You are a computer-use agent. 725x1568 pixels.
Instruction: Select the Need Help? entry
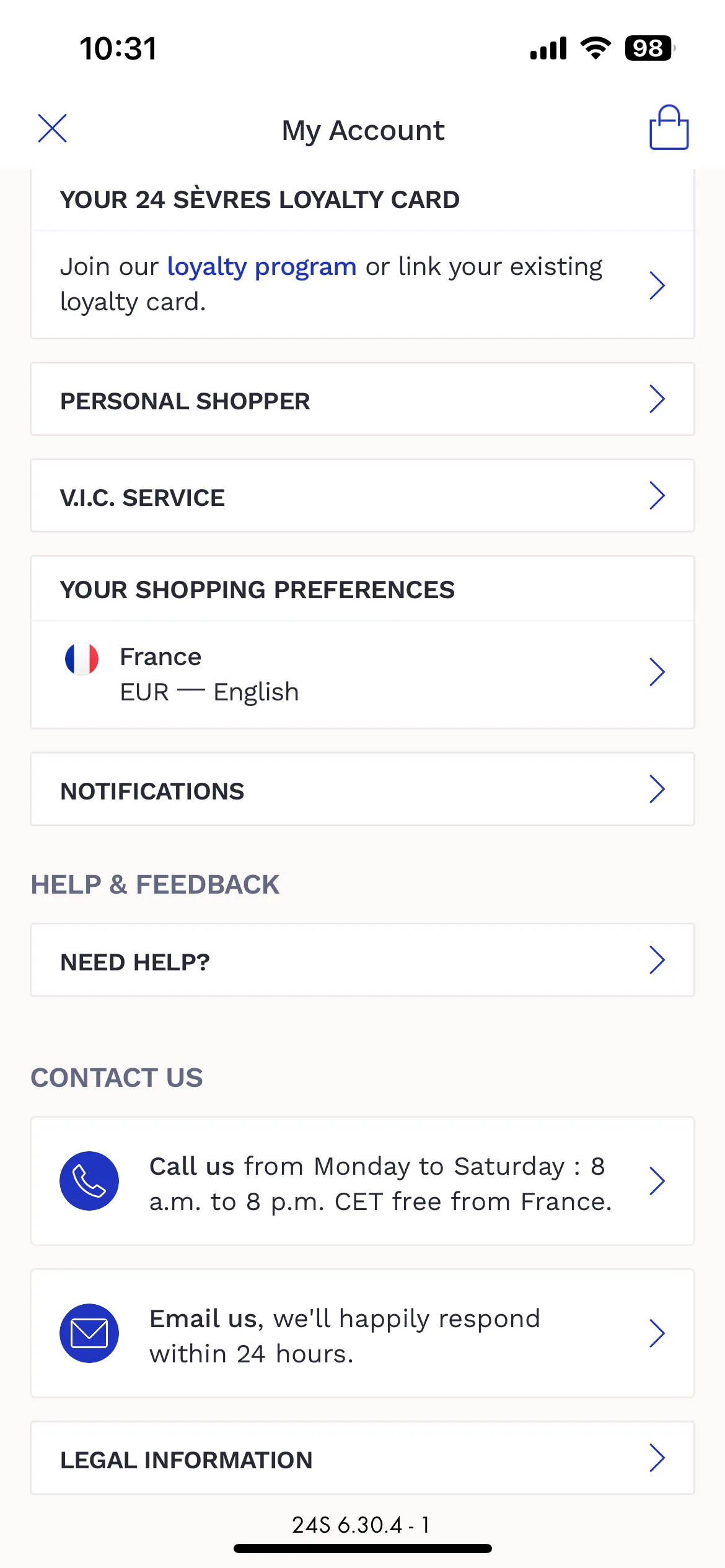[x=362, y=960]
